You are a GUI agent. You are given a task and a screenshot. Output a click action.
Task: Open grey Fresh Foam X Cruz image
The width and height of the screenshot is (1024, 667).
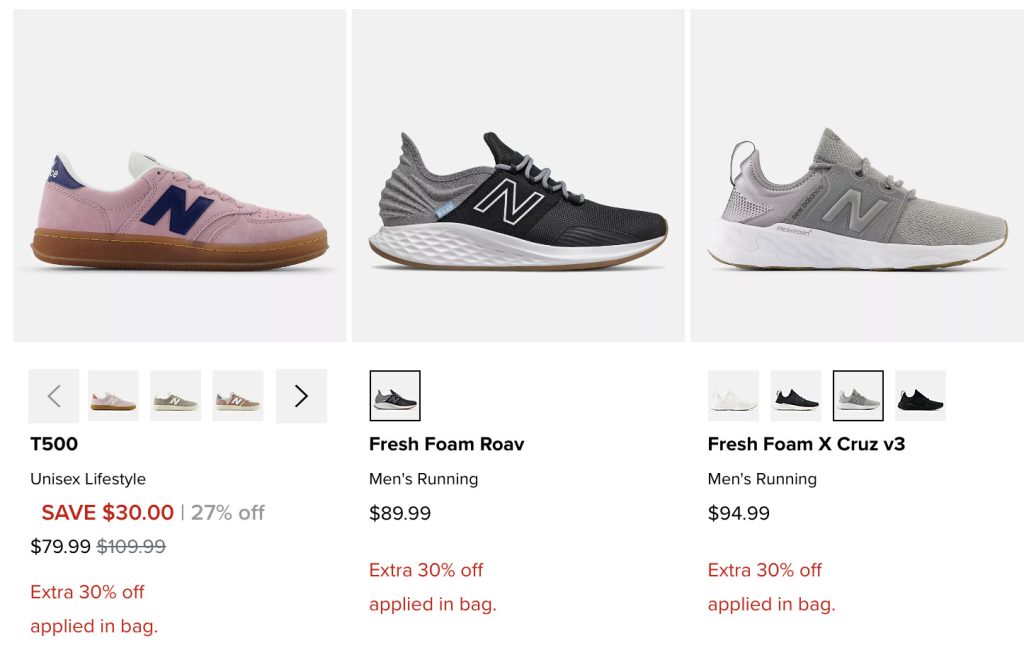857,175
